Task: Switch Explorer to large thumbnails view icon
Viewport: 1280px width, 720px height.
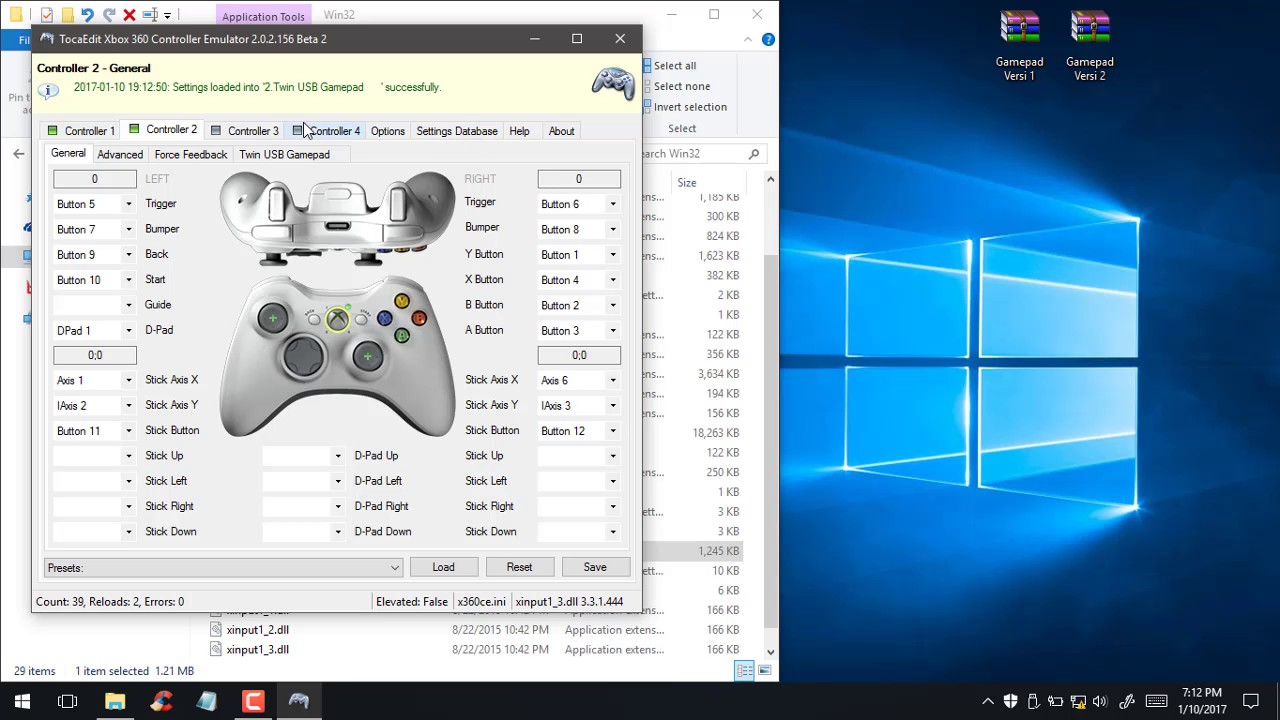Action: pyautogui.click(x=764, y=671)
